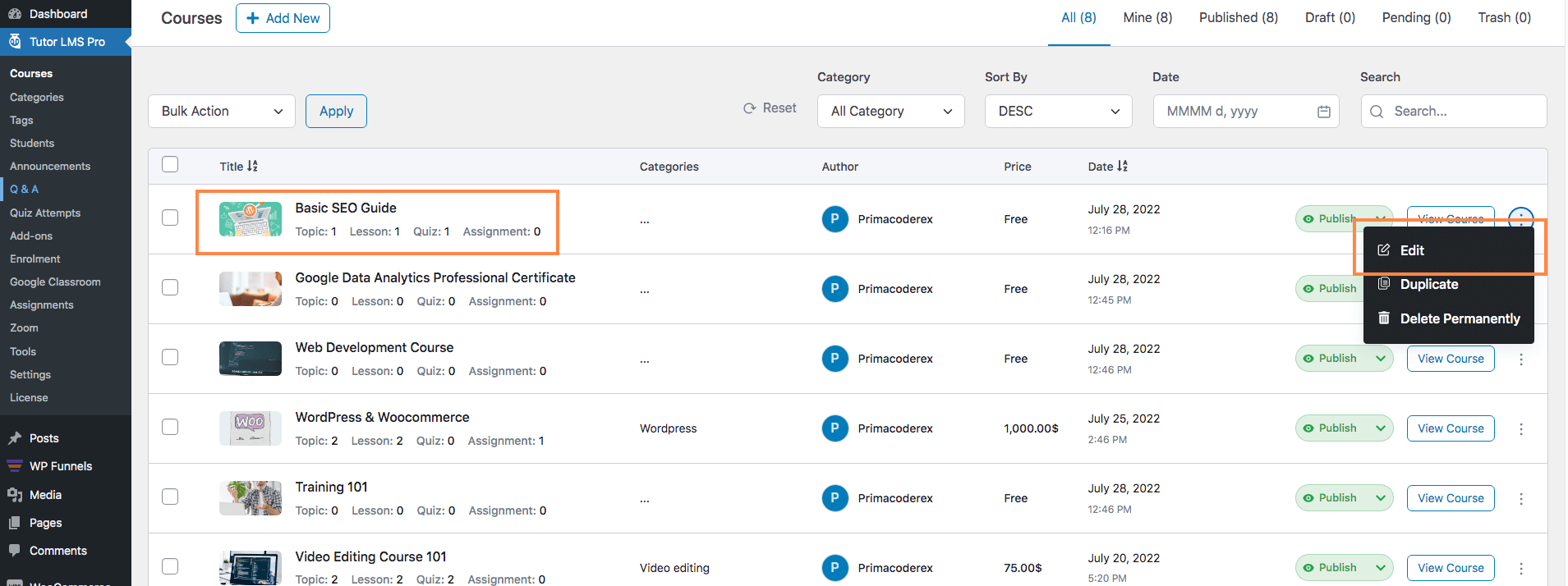Click the WP Funnels icon

click(15, 466)
